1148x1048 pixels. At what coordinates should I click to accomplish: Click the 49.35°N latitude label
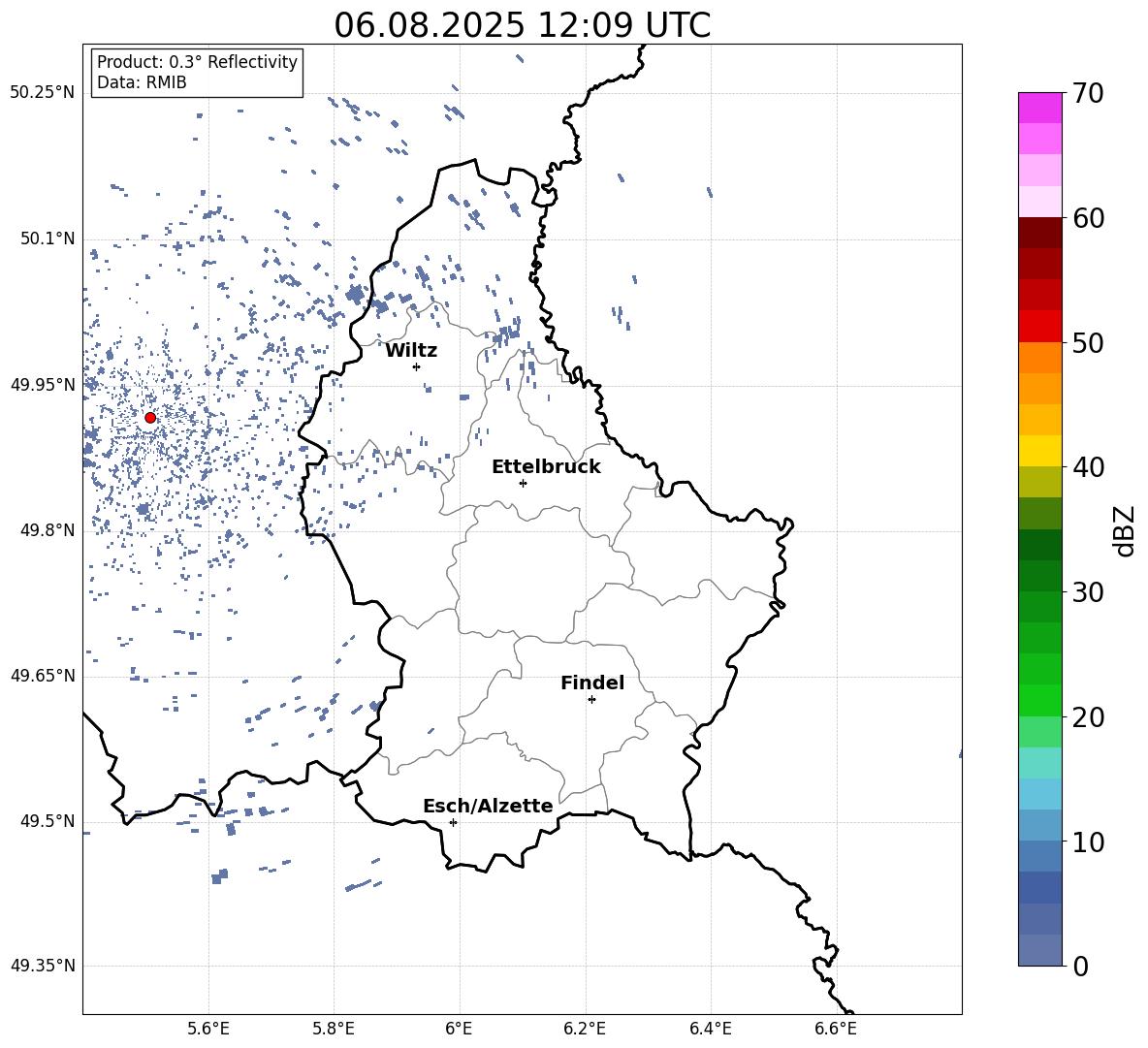pos(43,966)
